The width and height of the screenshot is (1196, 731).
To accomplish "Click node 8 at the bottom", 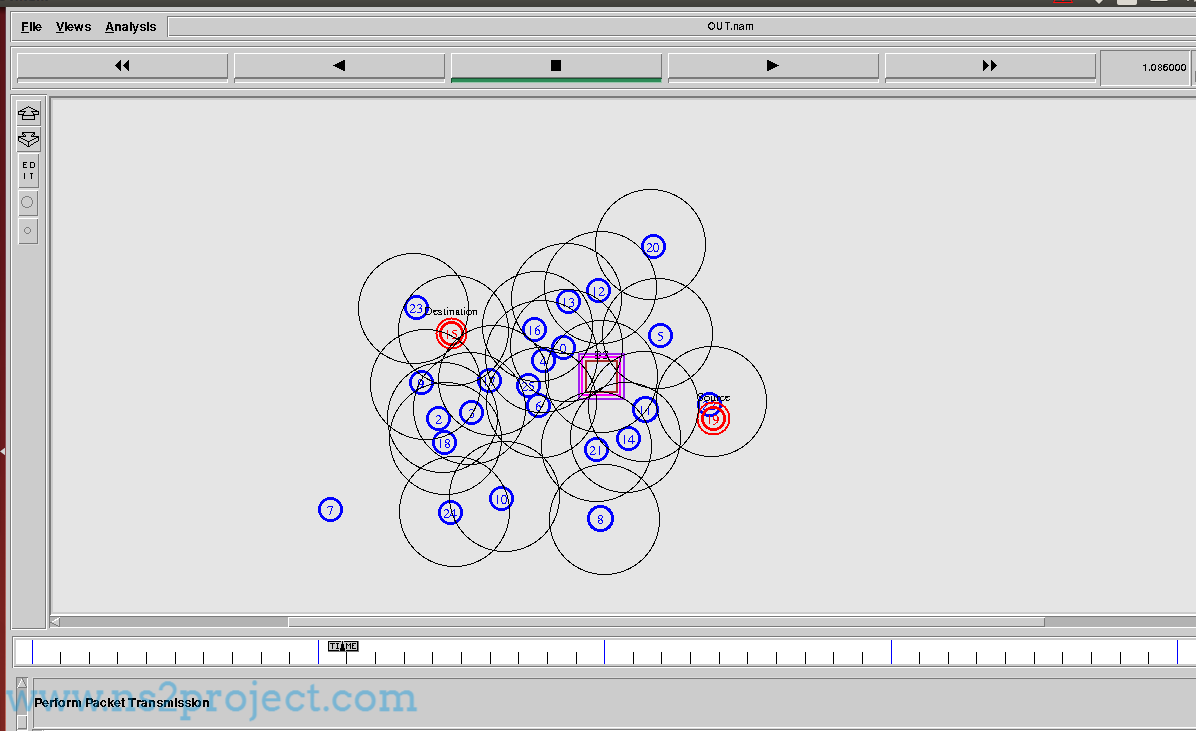I will tap(600, 518).
